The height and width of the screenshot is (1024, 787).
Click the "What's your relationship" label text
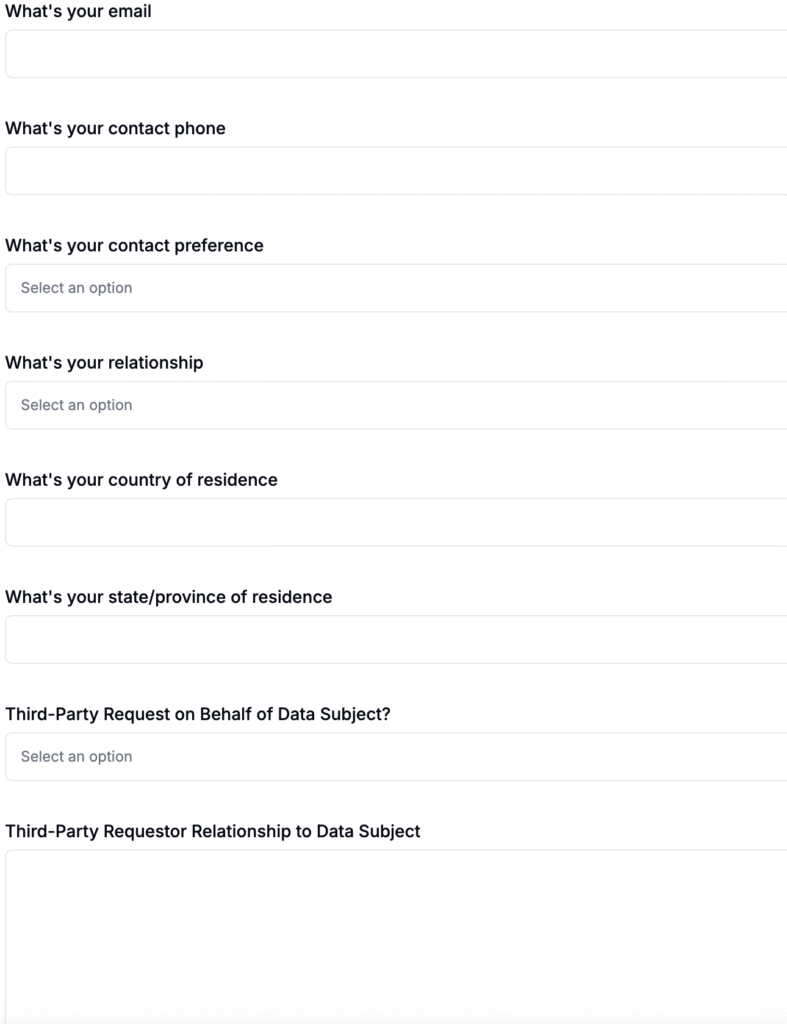[x=104, y=362]
